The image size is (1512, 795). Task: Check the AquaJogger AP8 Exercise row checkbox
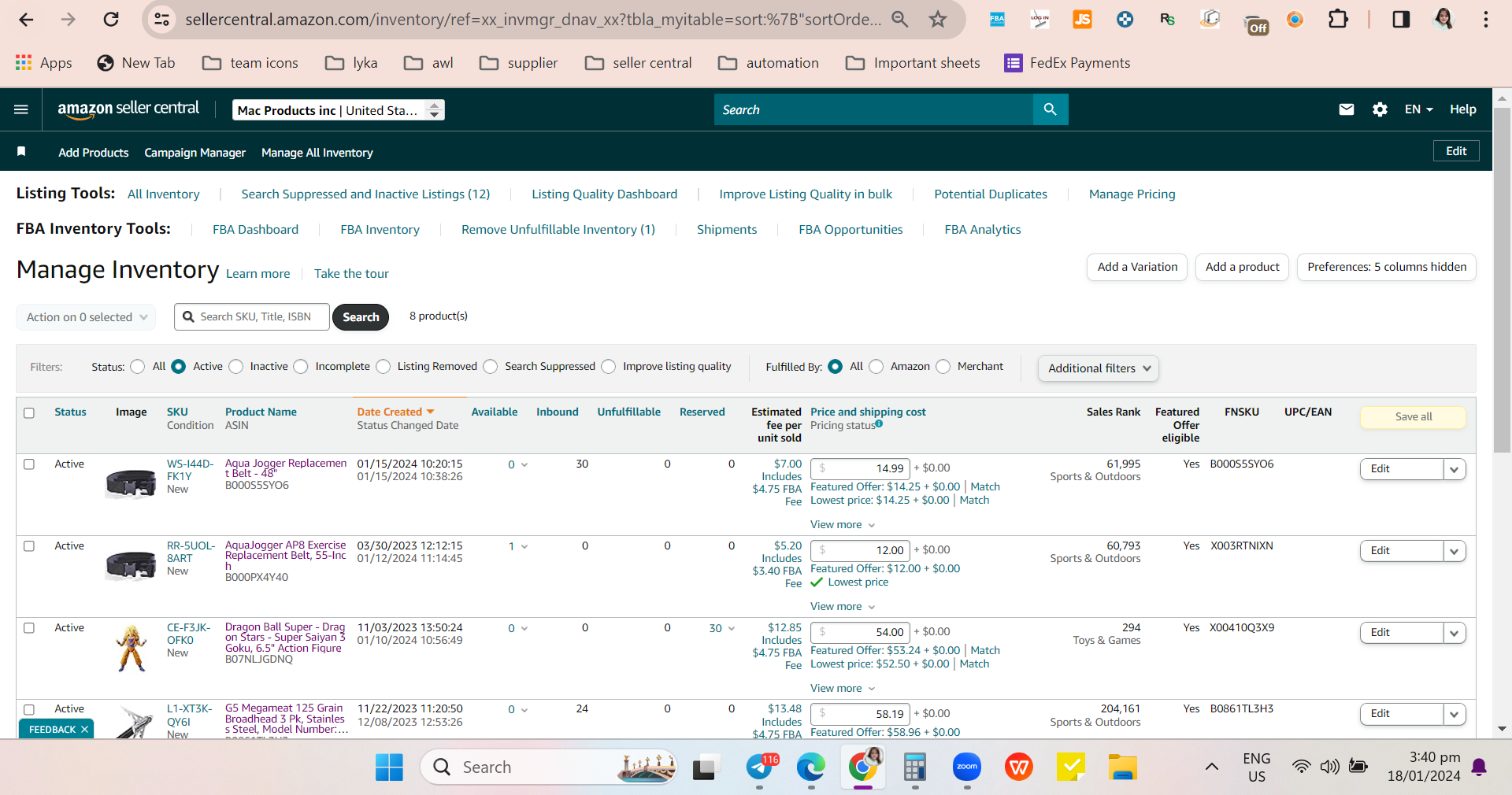pos(29,546)
